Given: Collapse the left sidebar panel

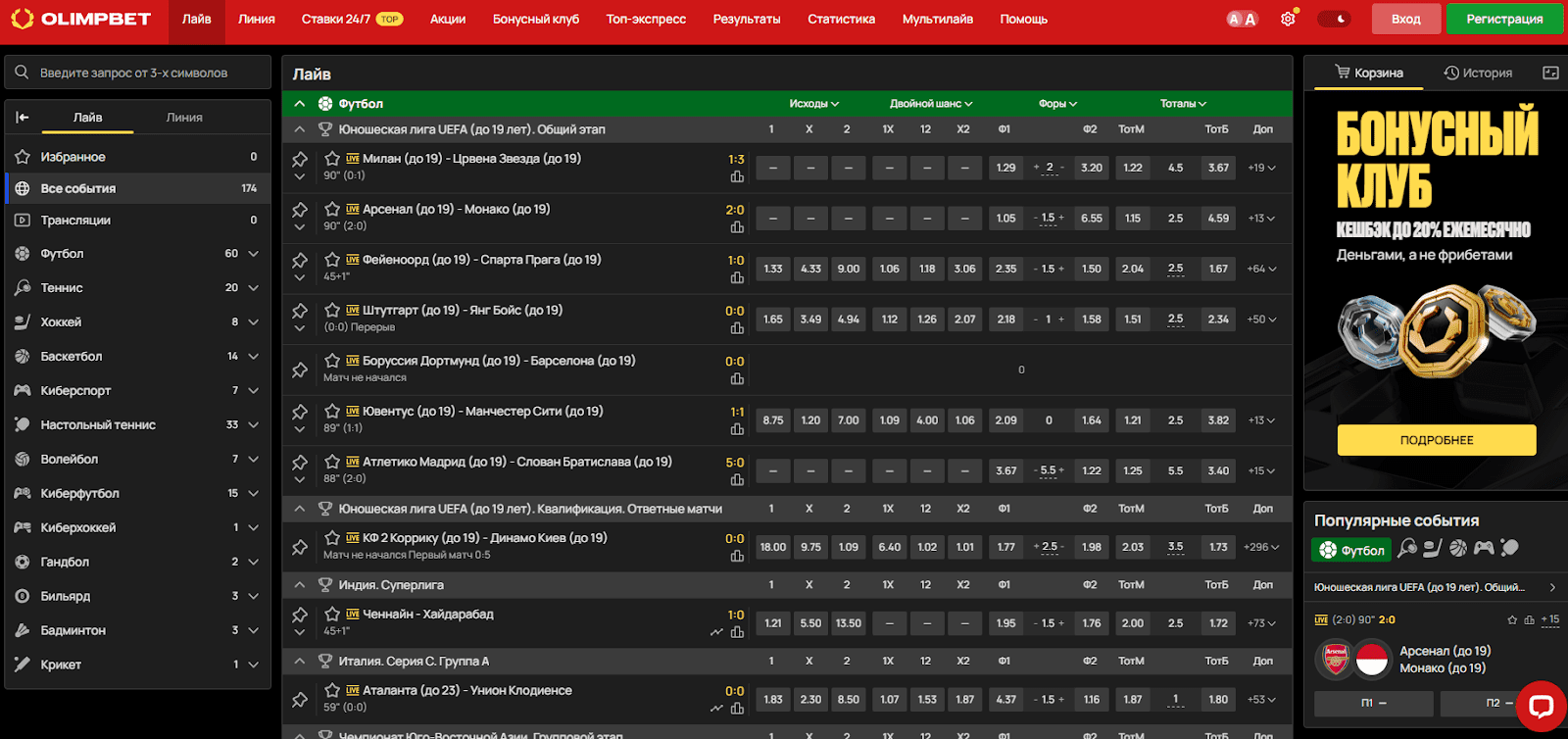Looking at the screenshot, I should (x=23, y=118).
